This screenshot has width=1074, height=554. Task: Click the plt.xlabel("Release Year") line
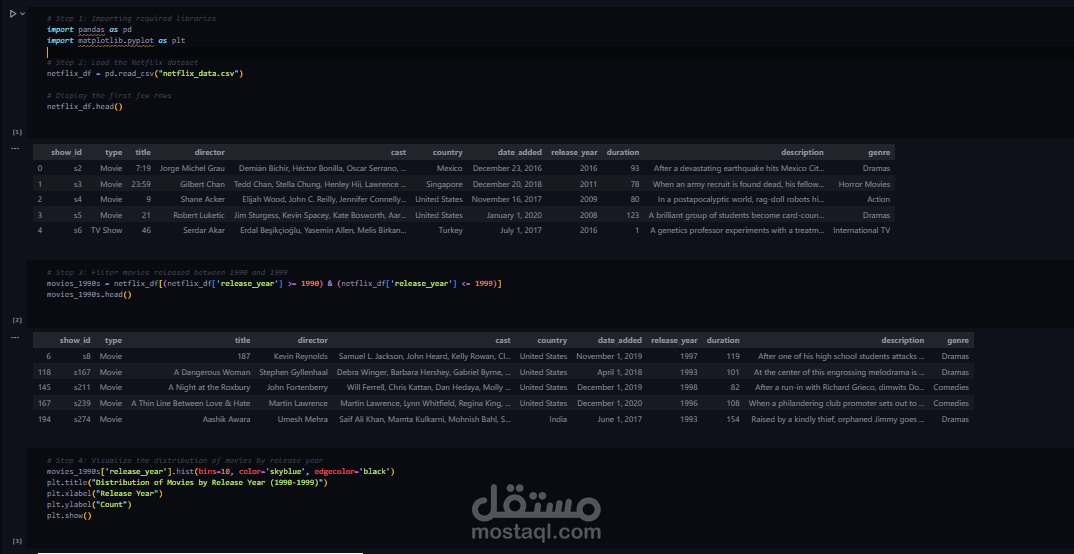(x=105, y=494)
